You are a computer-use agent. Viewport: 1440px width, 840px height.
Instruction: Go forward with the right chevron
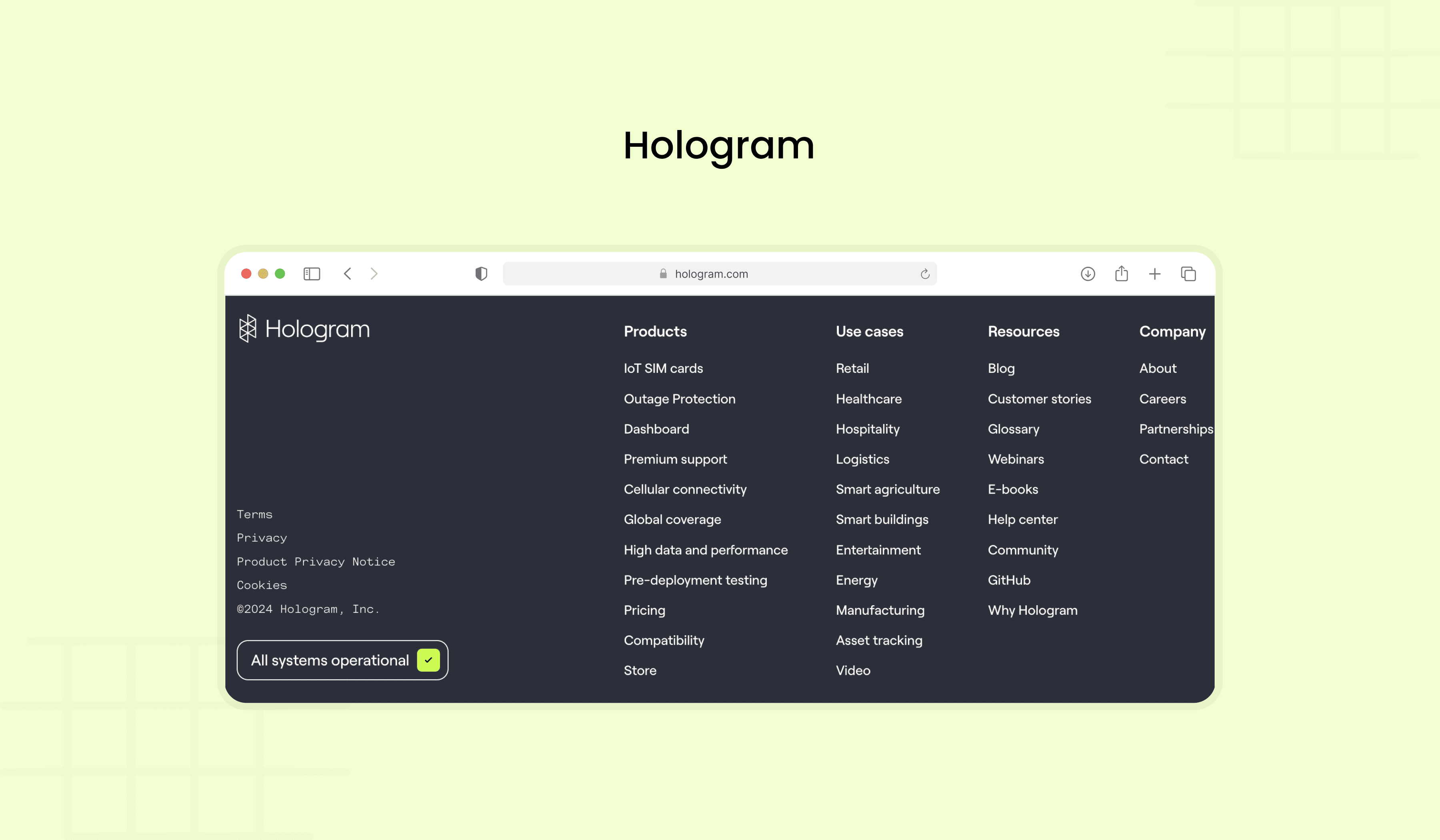374,274
